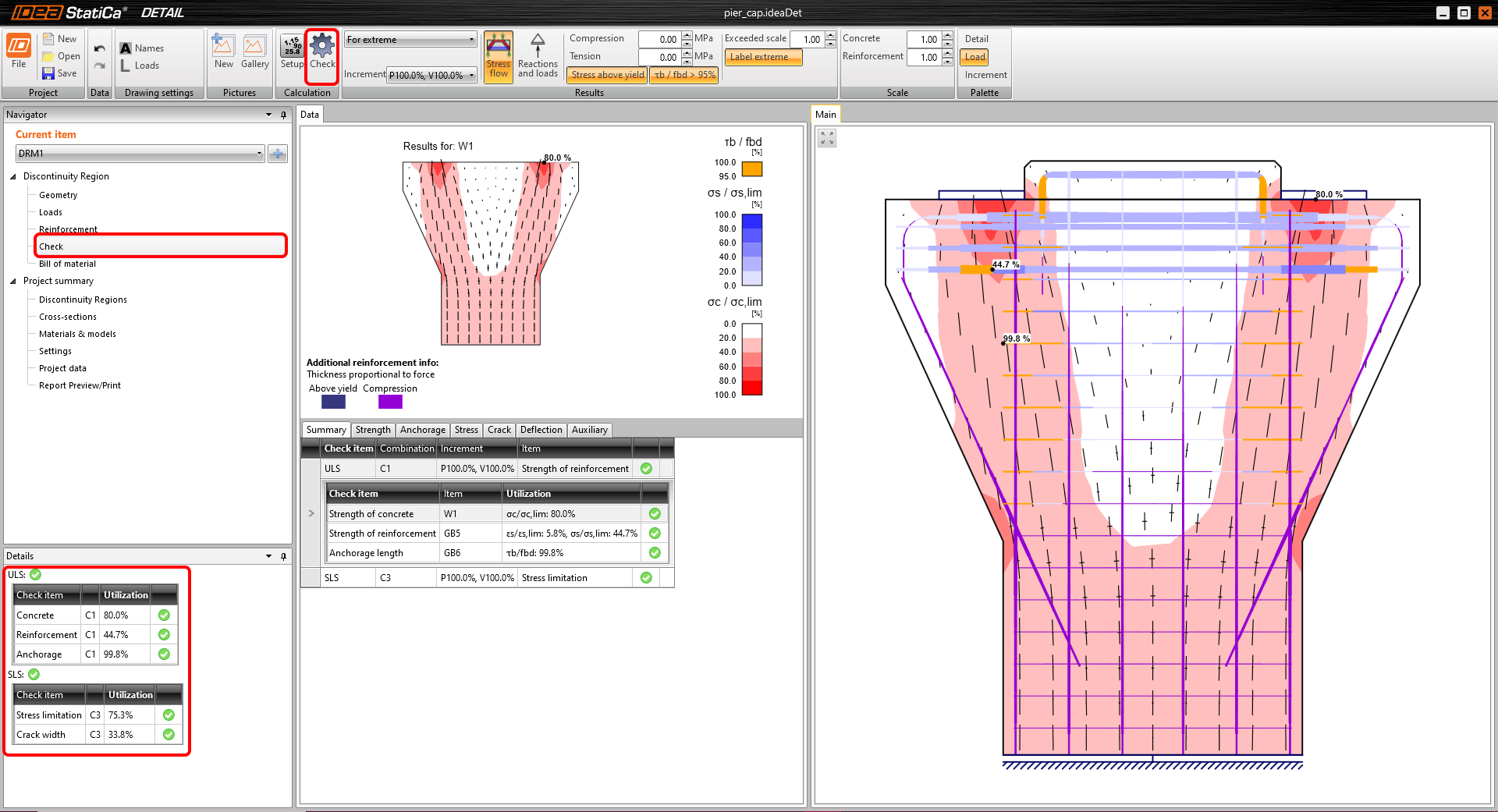Open the calculation Setup icon
This screenshot has width=1498, height=812.
pyautogui.click(x=292, y=48)
